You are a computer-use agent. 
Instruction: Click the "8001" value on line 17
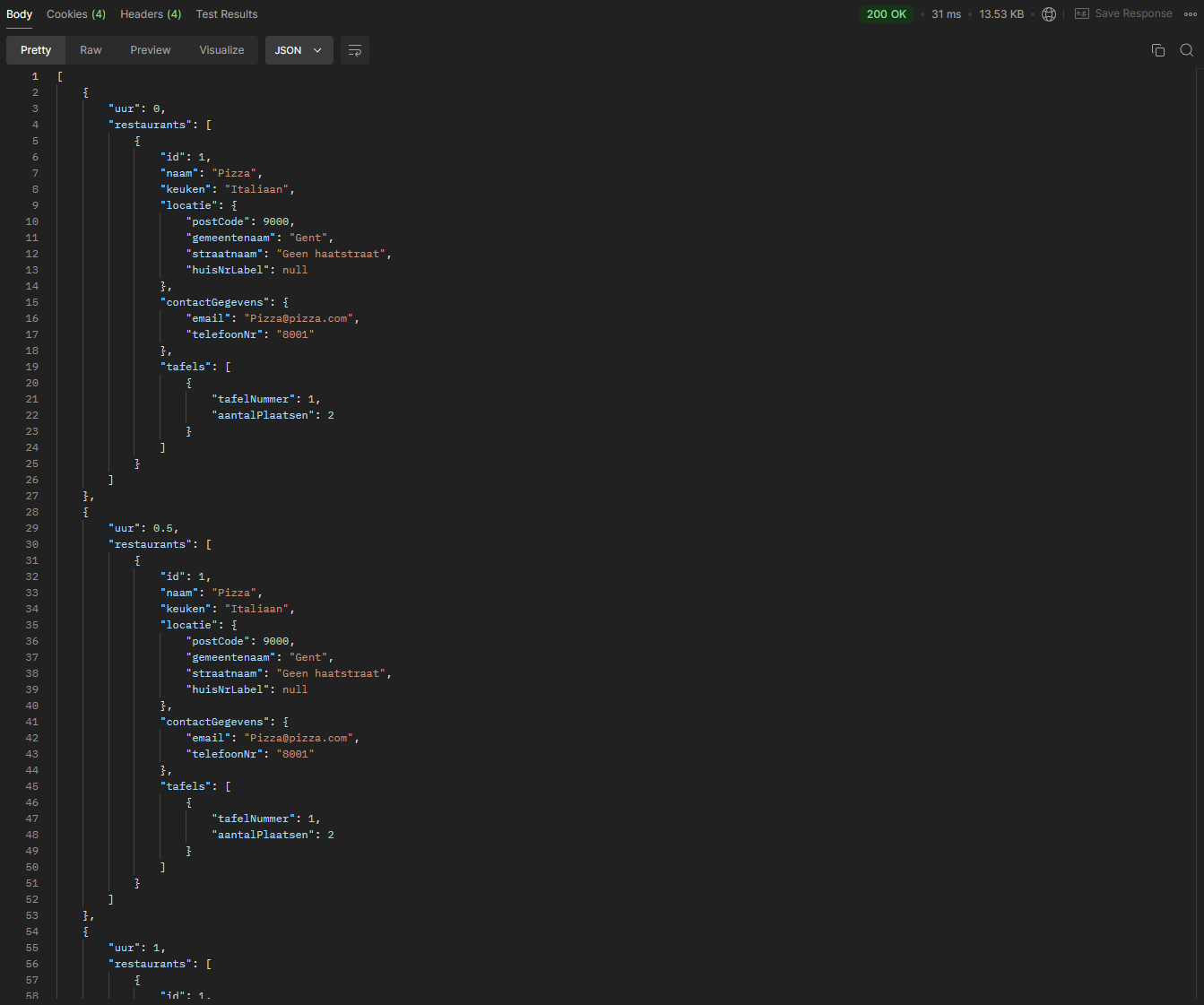(x=295, y=334)
